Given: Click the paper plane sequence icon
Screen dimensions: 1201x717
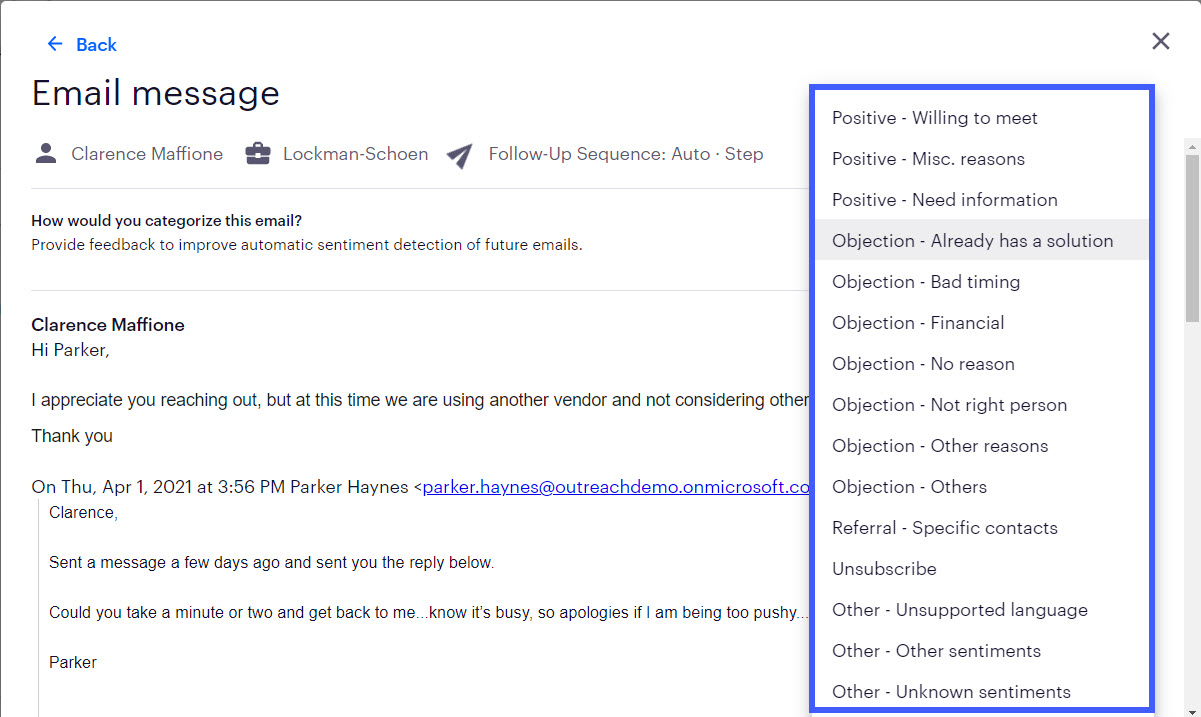Looking at the screenshot, I should [x=459, y=155].
